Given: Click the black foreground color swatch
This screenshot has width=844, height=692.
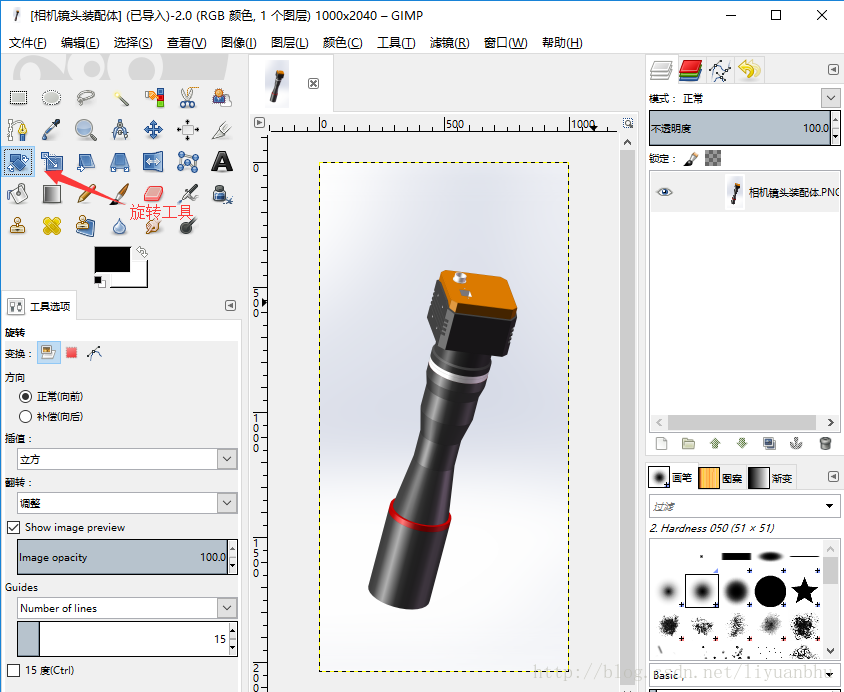Looking at the screenshot, I should 112,259.
